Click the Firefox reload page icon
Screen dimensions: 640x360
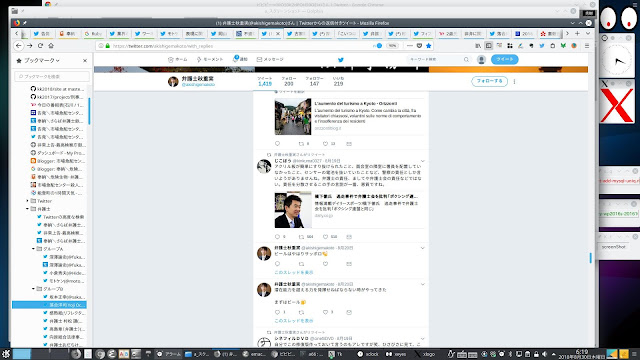coord(40,46)
